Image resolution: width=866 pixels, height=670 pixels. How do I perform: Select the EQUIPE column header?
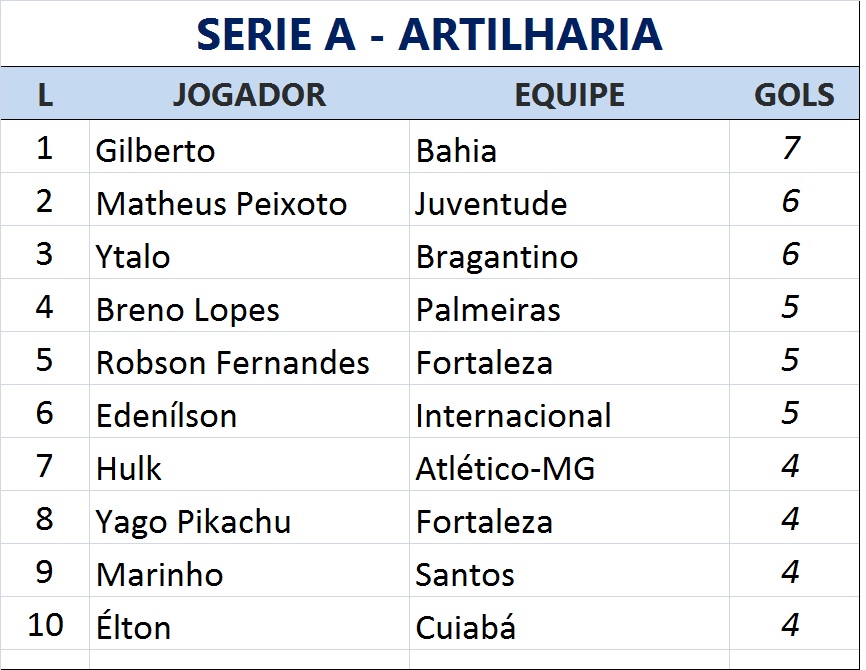(569, 95)
